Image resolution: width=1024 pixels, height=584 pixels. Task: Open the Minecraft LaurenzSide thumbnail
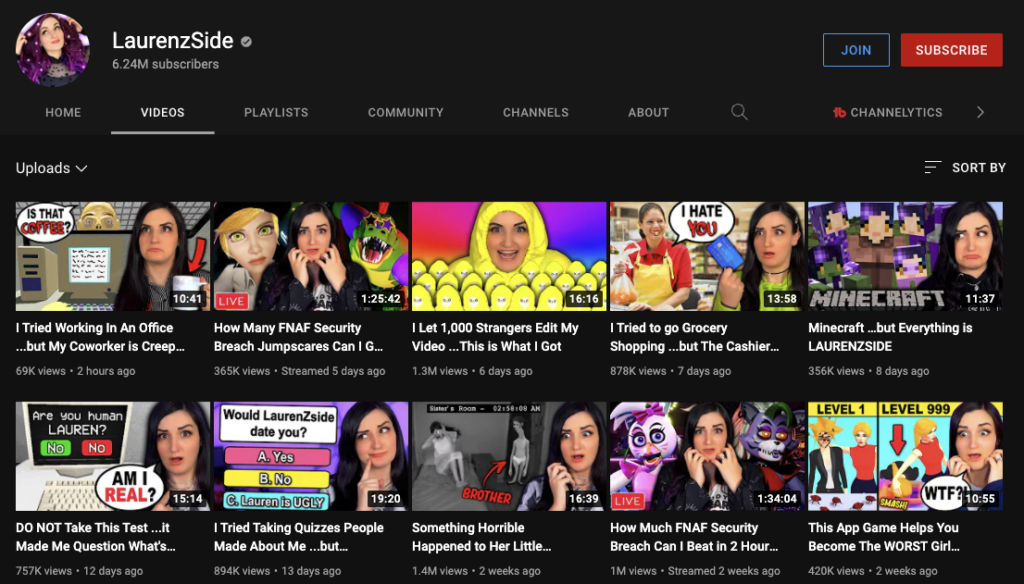(x=905, y=256)
